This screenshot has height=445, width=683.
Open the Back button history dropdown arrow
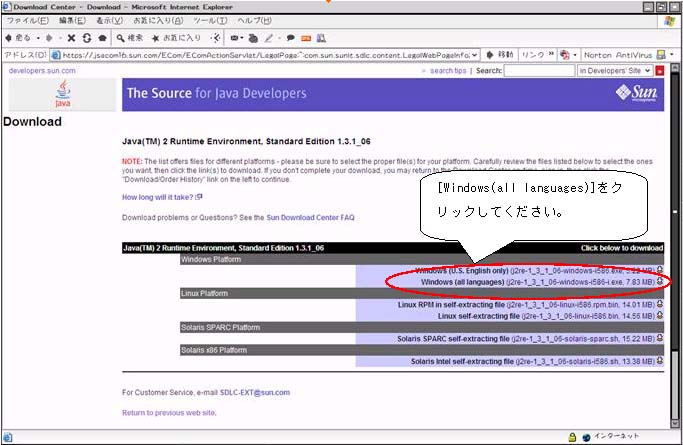point(36,37)
